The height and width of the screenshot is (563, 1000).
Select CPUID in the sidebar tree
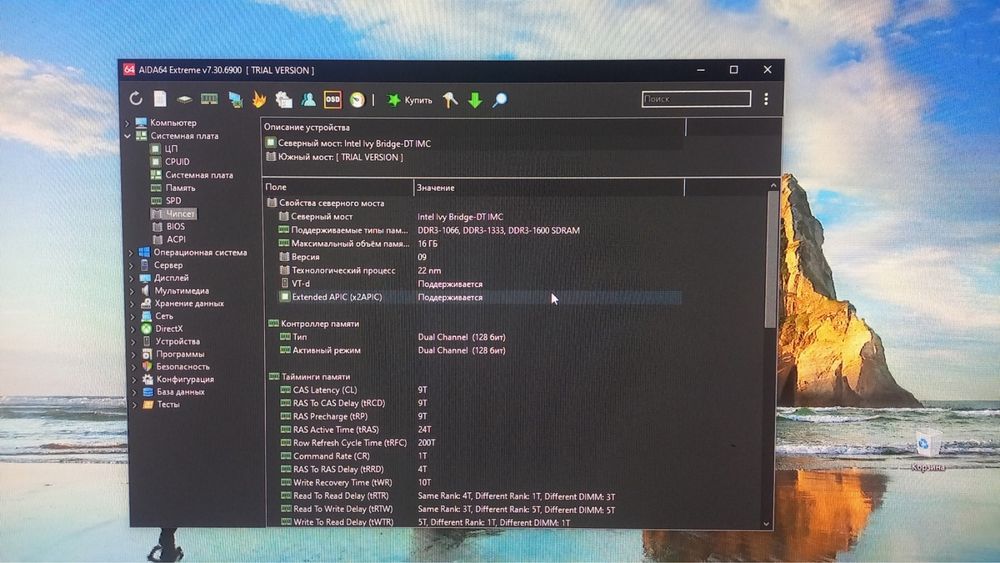click(170, 162)
